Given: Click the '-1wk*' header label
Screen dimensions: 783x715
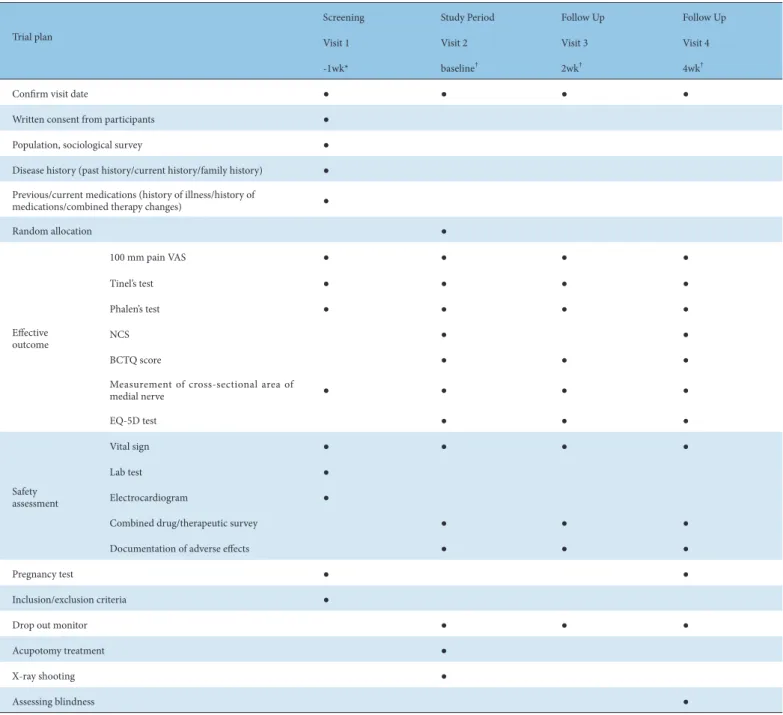Looking at the screenshot, I should [336, 68].
